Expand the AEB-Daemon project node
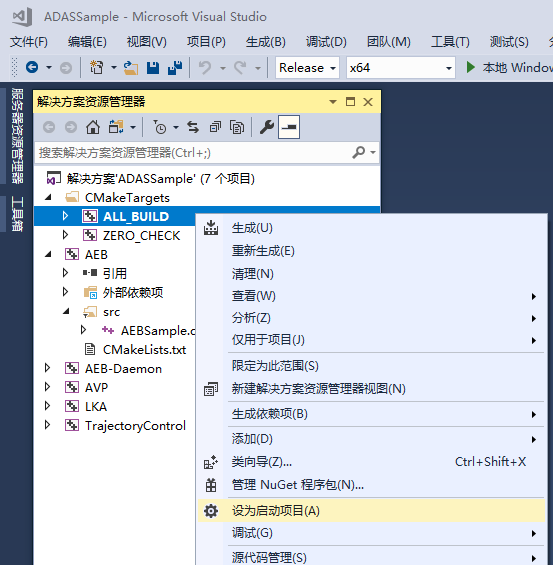 (x=47, y=368)
